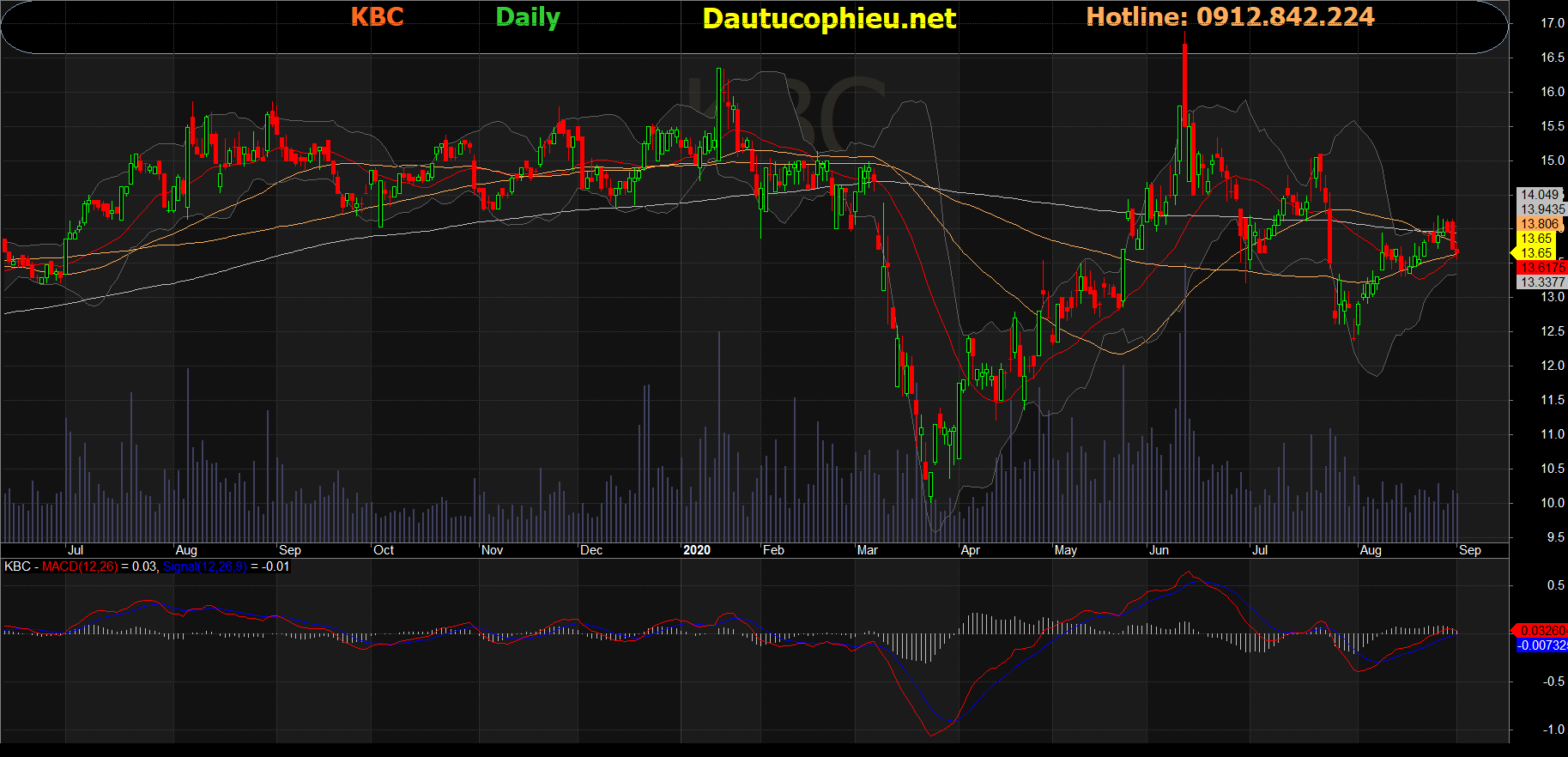Click the Jun label on the time axis
This screenshot has width=1568, height=757.
click(1159, 550)
